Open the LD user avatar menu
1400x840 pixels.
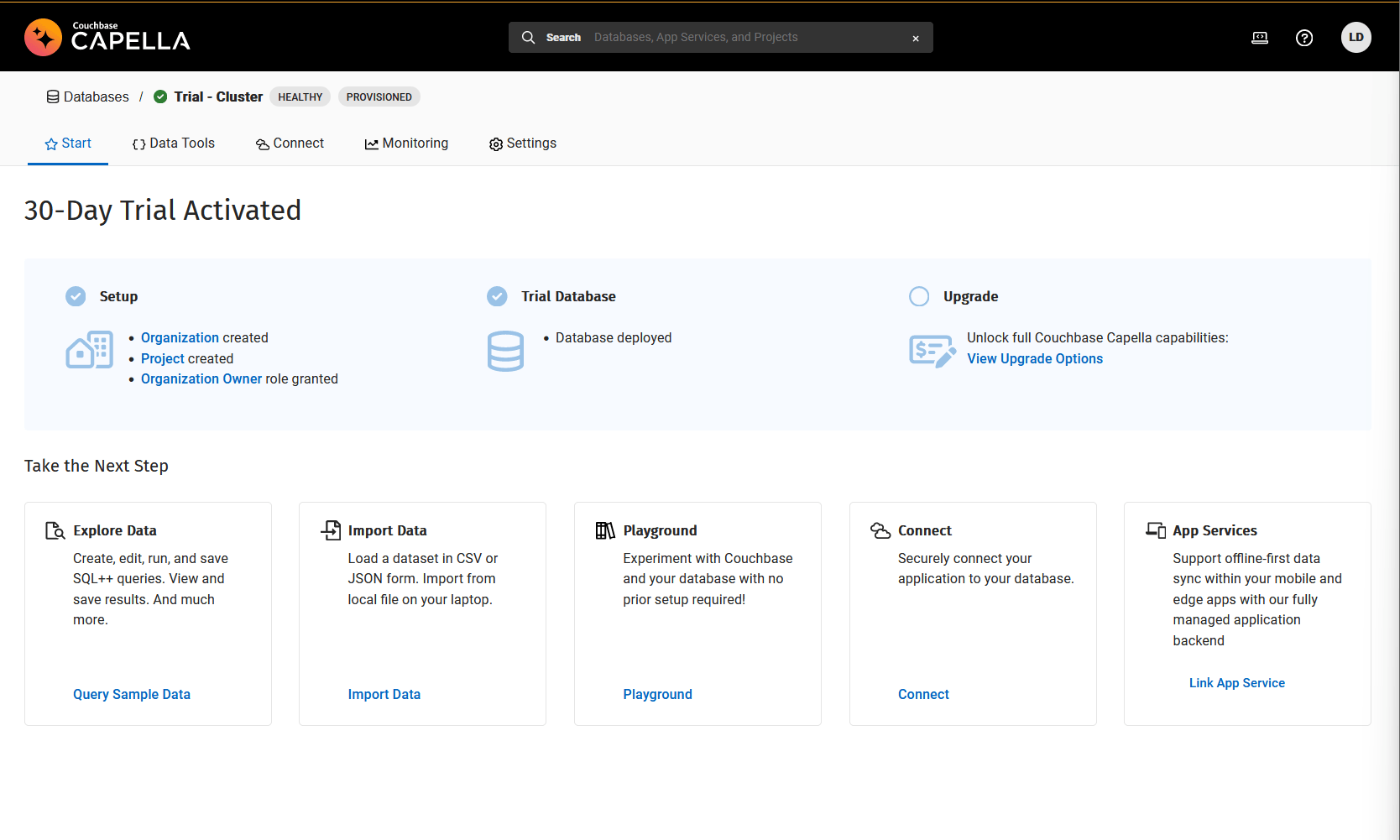[x=1356, y=38]
